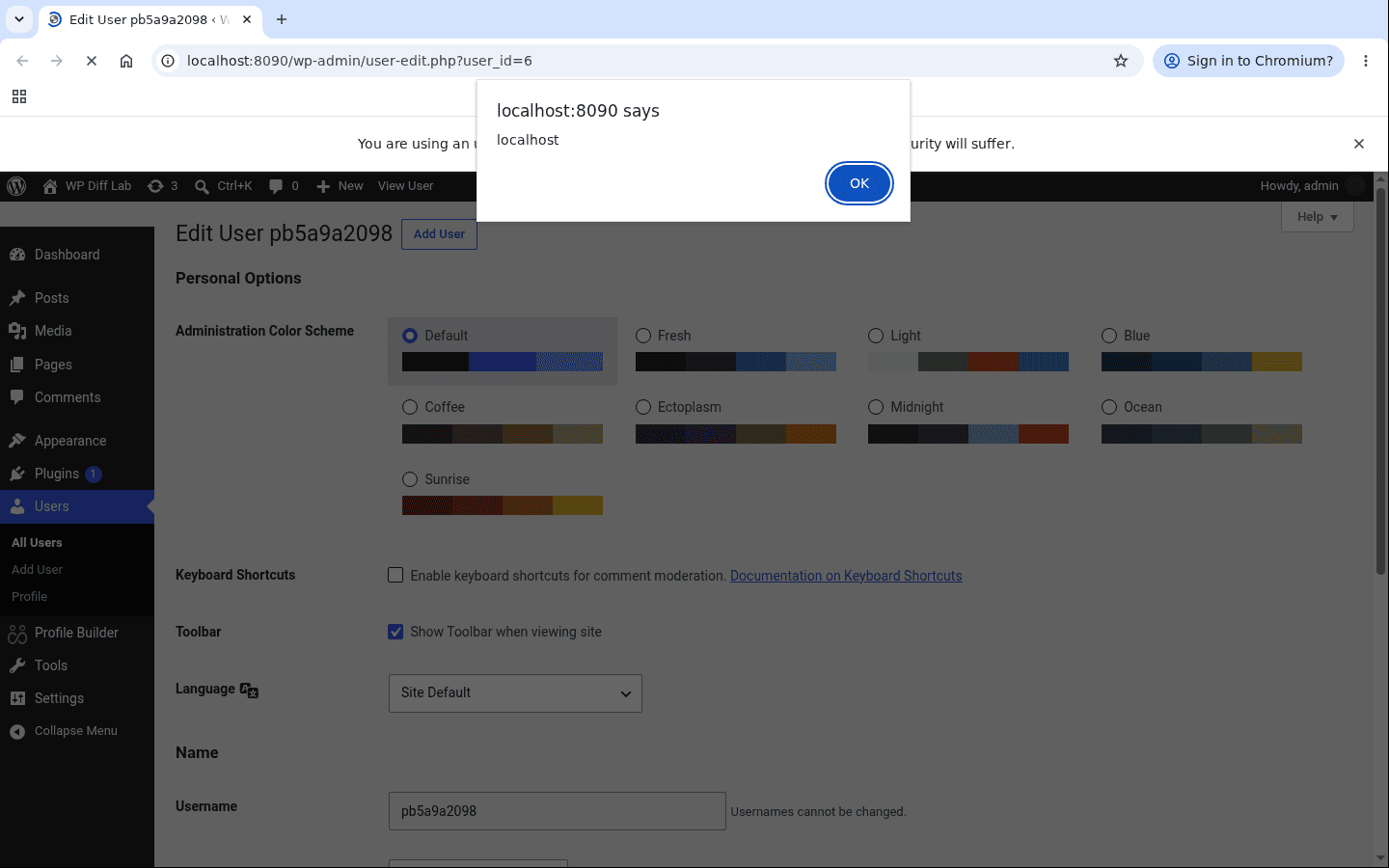Click View User in the admin bar
Viewport: 1389px width, 868px height.
pos(405,186)
